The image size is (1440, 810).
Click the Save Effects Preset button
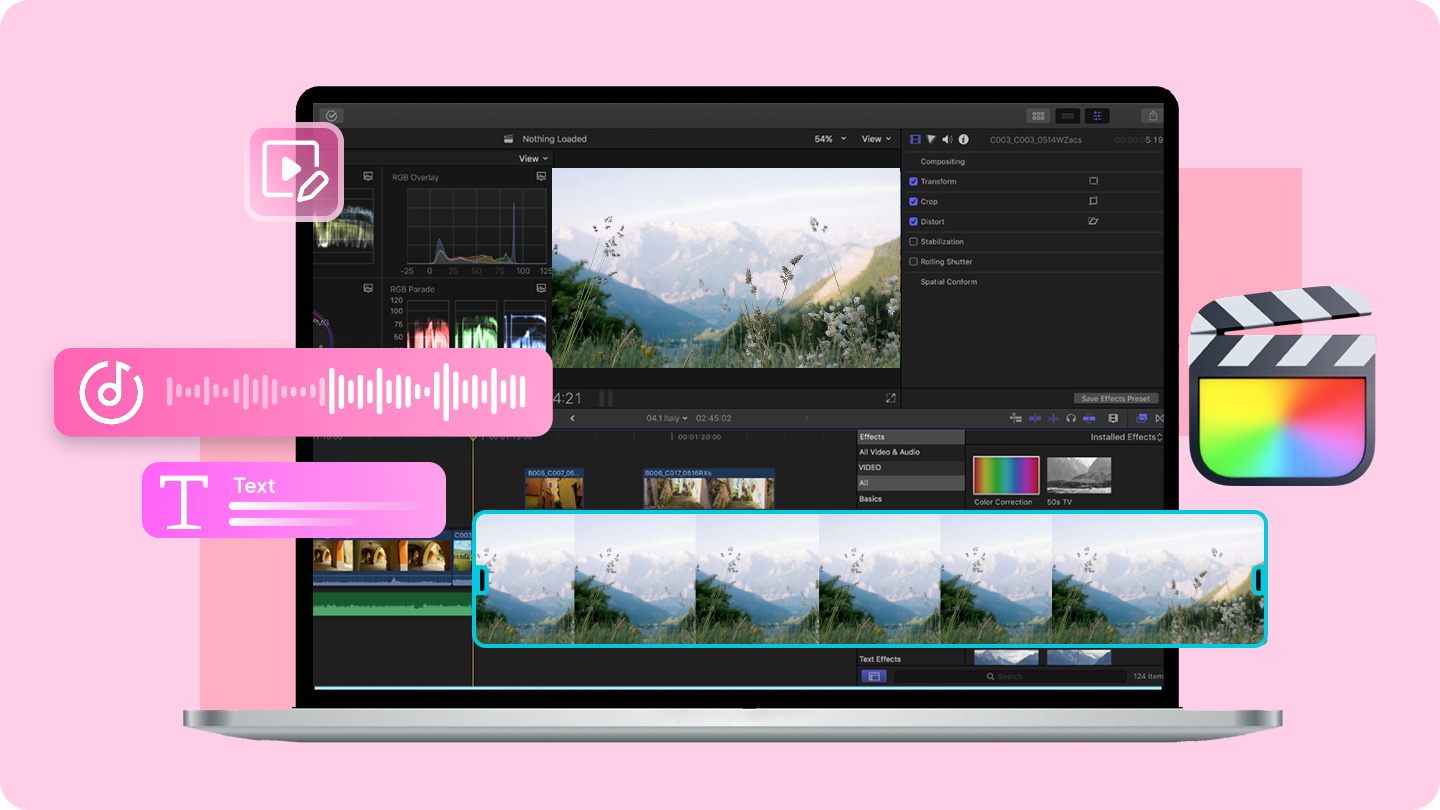1116,398
